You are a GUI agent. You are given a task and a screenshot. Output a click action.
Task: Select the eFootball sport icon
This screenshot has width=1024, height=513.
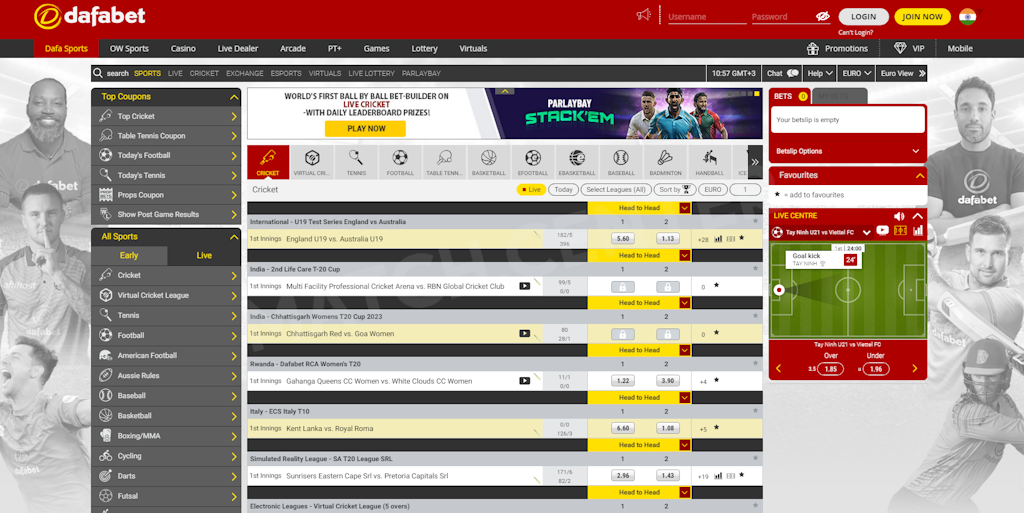click(533, 162)
